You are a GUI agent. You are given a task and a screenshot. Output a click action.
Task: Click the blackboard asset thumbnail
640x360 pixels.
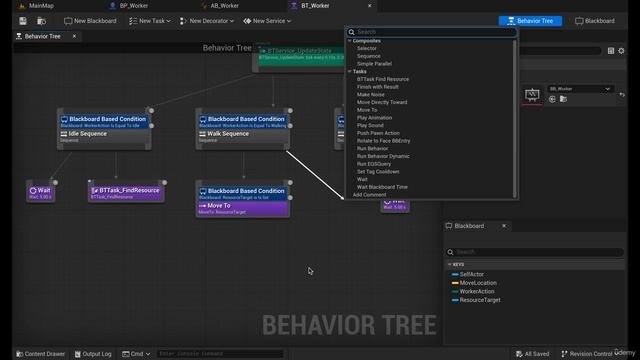pyautogui.click(x=532, y=96)
